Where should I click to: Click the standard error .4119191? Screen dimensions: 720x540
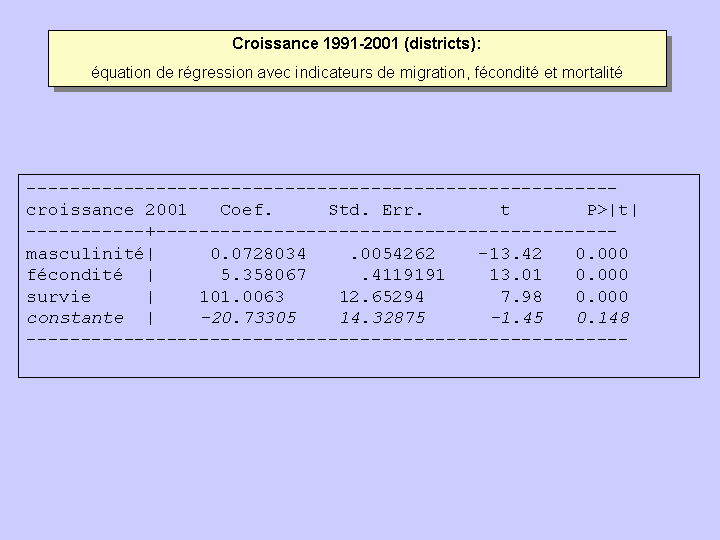(403, 275)
